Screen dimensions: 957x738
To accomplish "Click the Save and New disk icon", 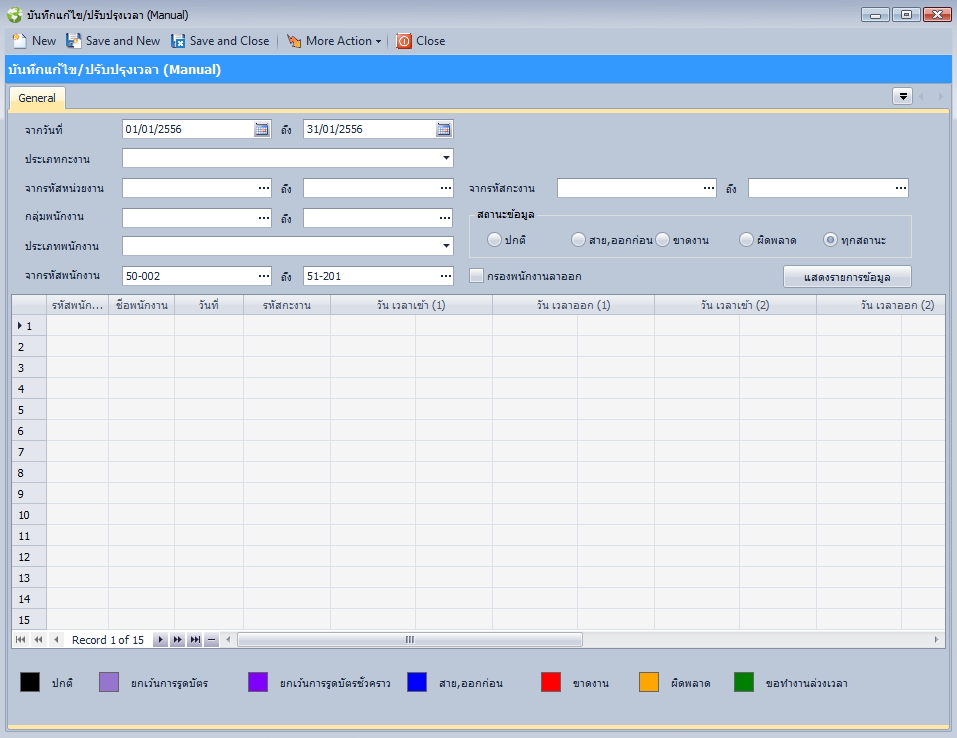I will coord(73,41).
